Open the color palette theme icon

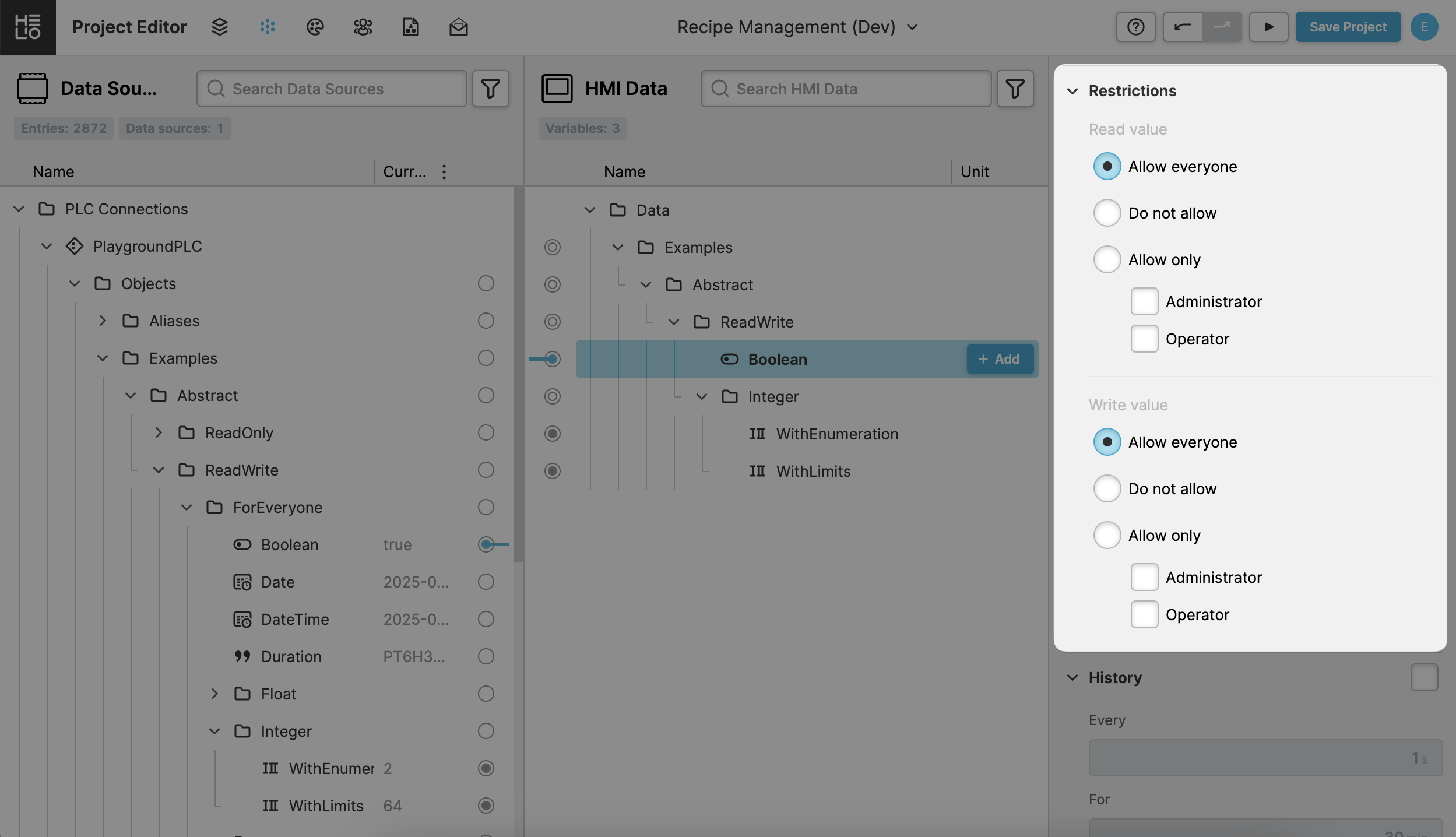[315, 27]
